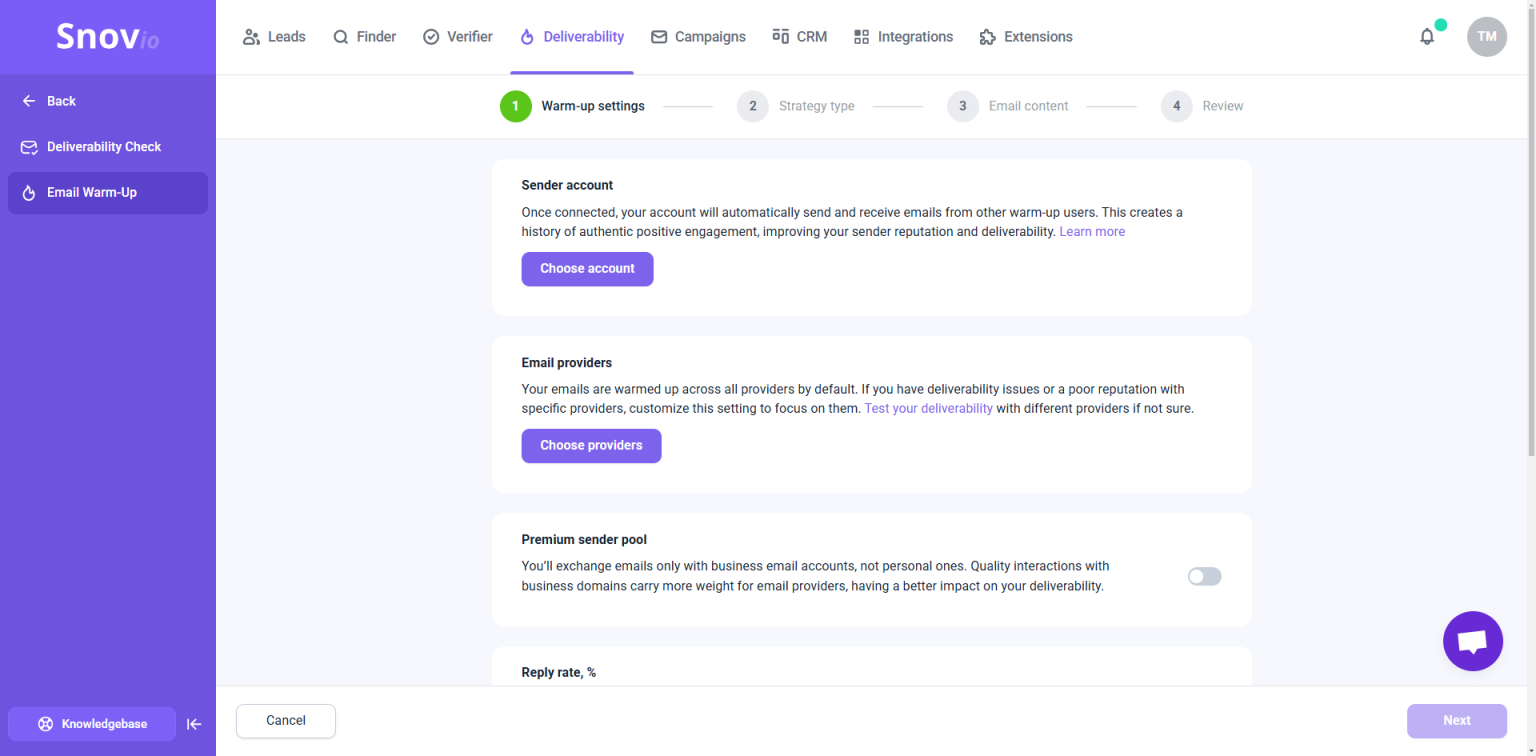Screen dimensions: 1536x756
Task: Open the live chat bubble
Action: [1473, 641]
